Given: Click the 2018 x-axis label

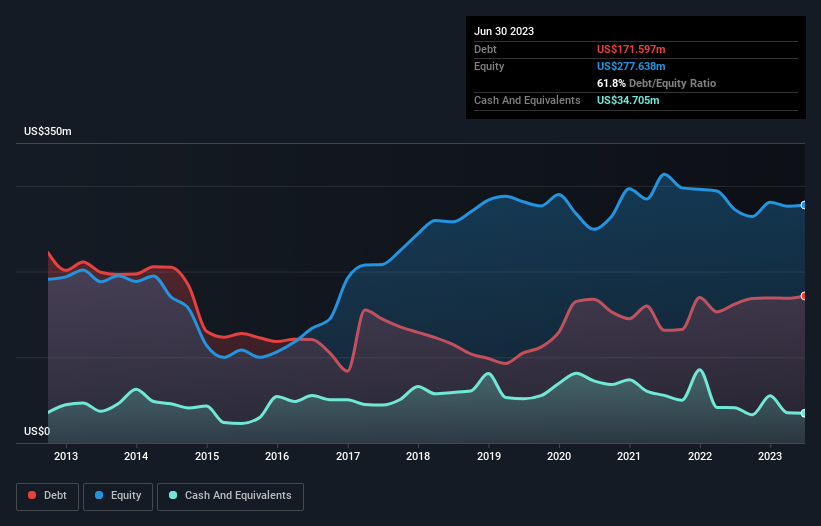Looking at the screenshot, I should point(418,456).
